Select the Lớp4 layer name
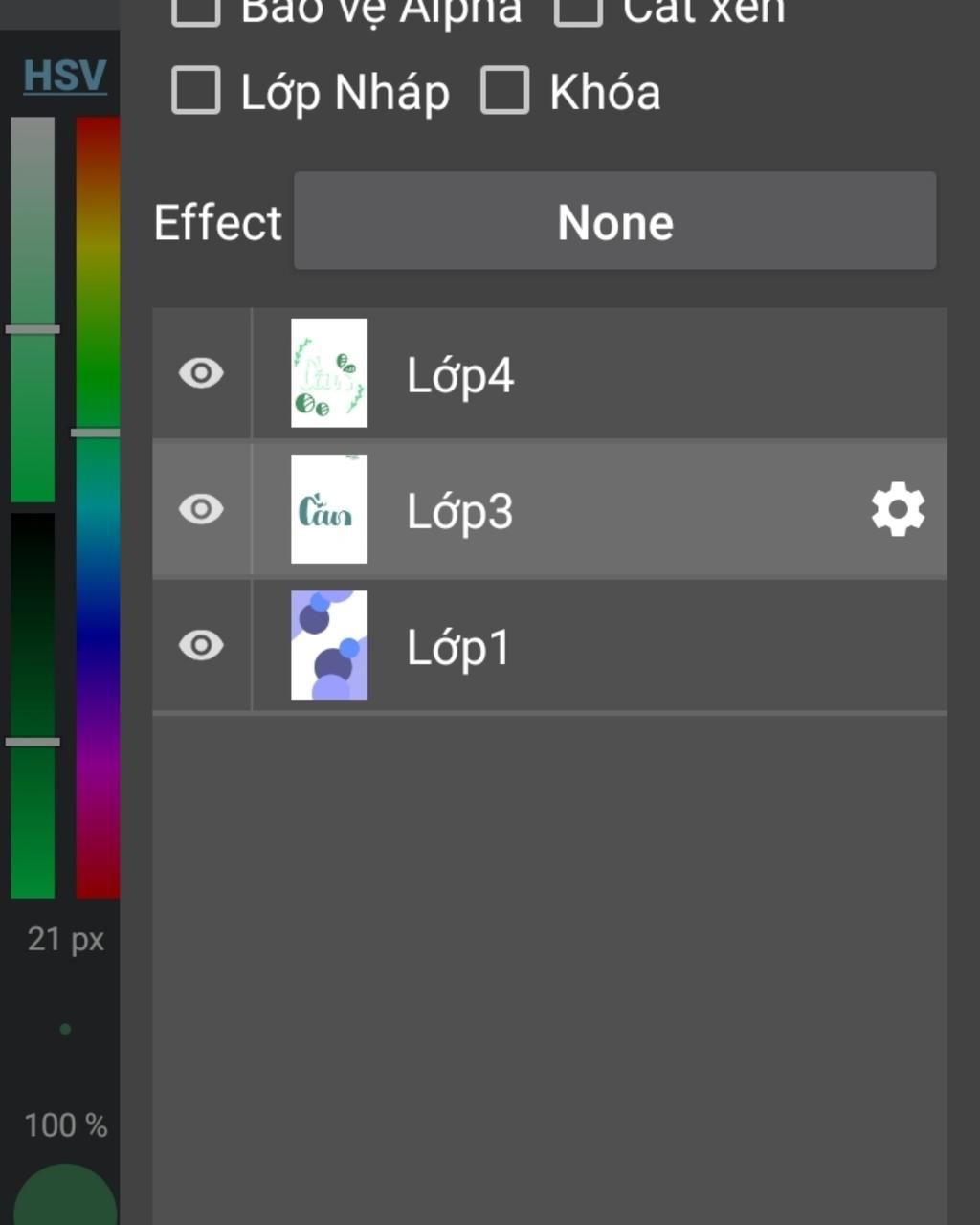Viewport: 980px width, 1225px height. coord(460,375)
